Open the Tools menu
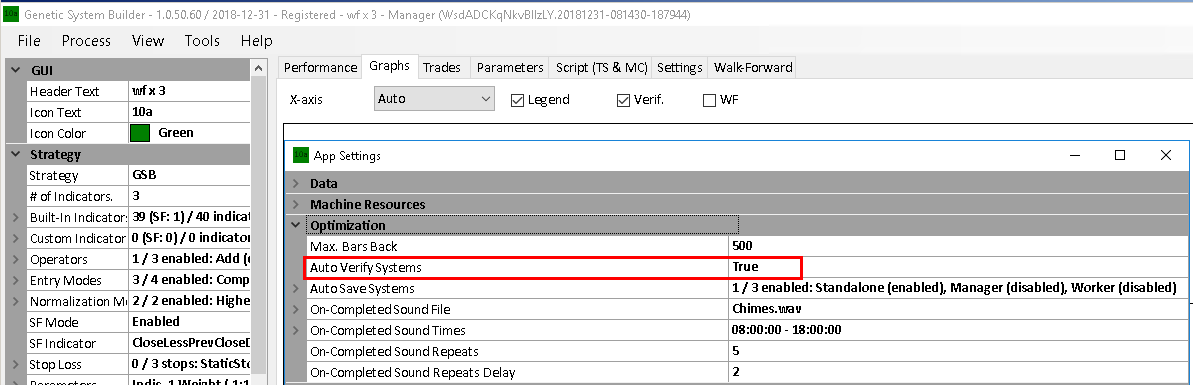1193x385 pixels. [202, 41]
